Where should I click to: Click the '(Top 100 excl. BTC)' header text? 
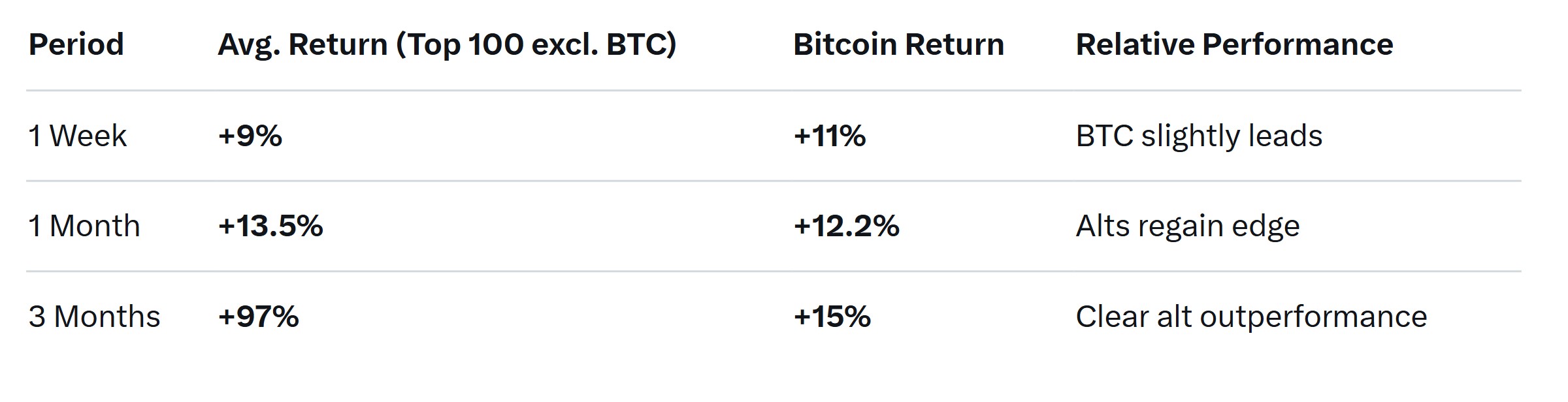coord(536,44)
